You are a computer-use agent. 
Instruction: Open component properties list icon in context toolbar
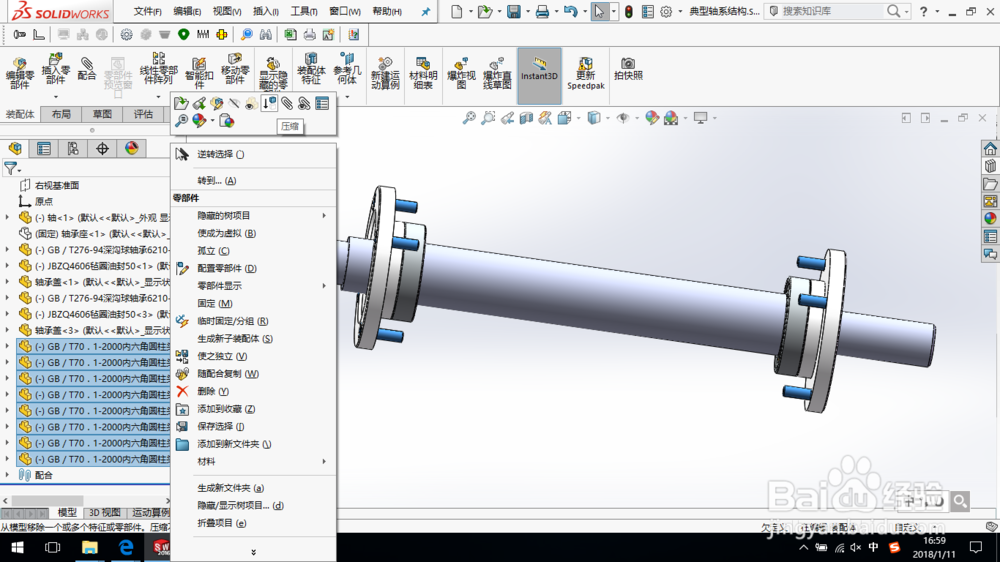coord(322,103)
